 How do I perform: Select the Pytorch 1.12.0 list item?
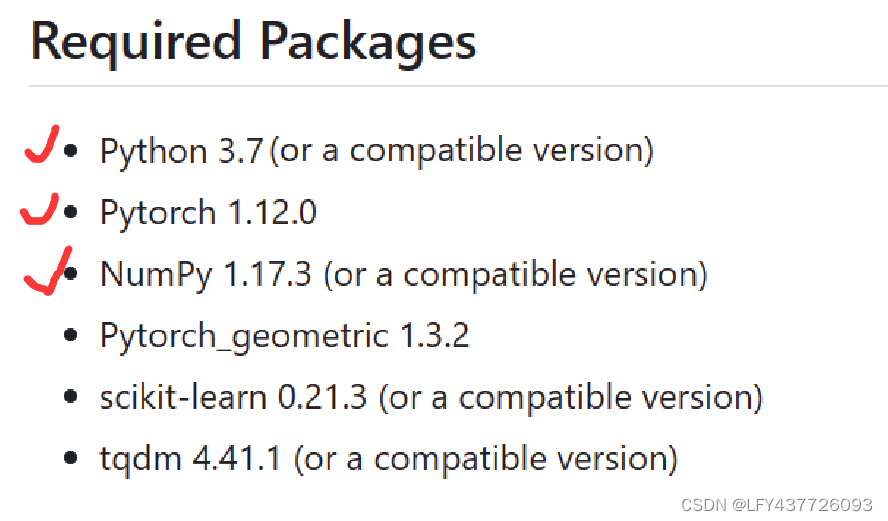pyautogui.click(x=208, y=212)
